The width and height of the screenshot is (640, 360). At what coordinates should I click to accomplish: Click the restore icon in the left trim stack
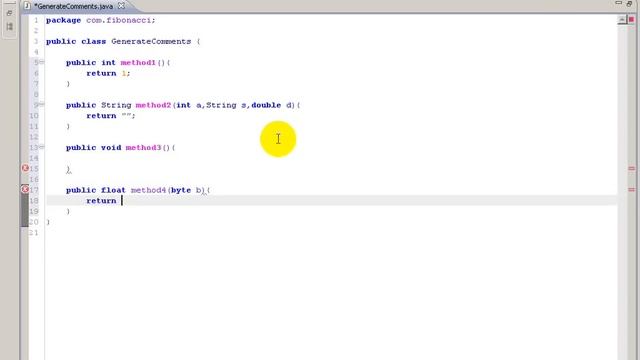(9, 13)
